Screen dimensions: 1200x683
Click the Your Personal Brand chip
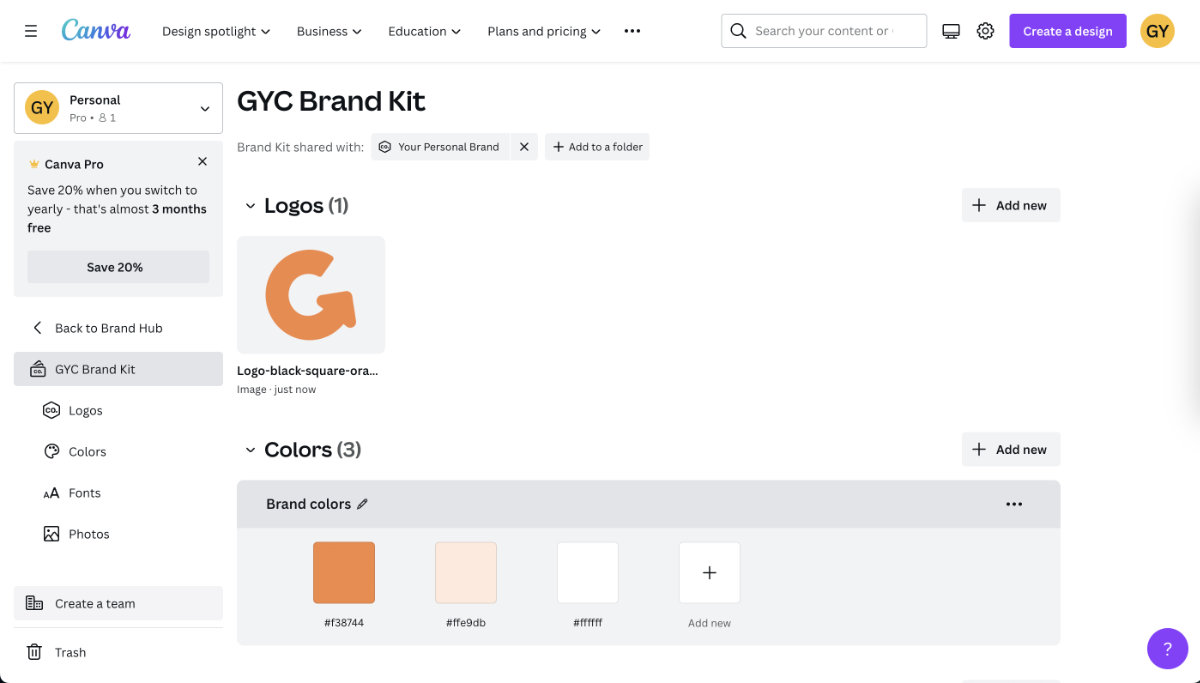point(440,147)
